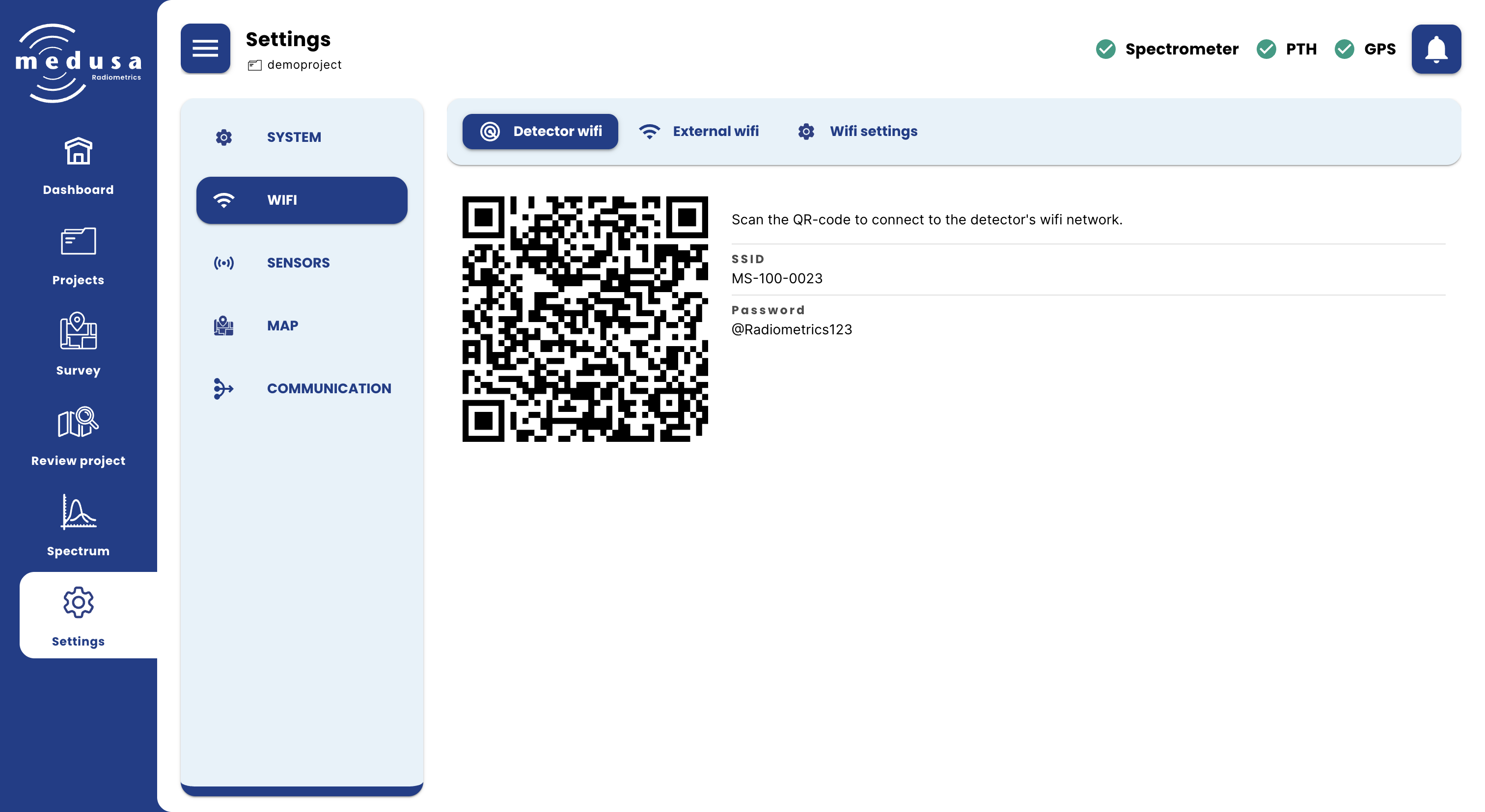Click the Spectrometer status label
Screen dimensions: 1485x812
click(1182, 49)
